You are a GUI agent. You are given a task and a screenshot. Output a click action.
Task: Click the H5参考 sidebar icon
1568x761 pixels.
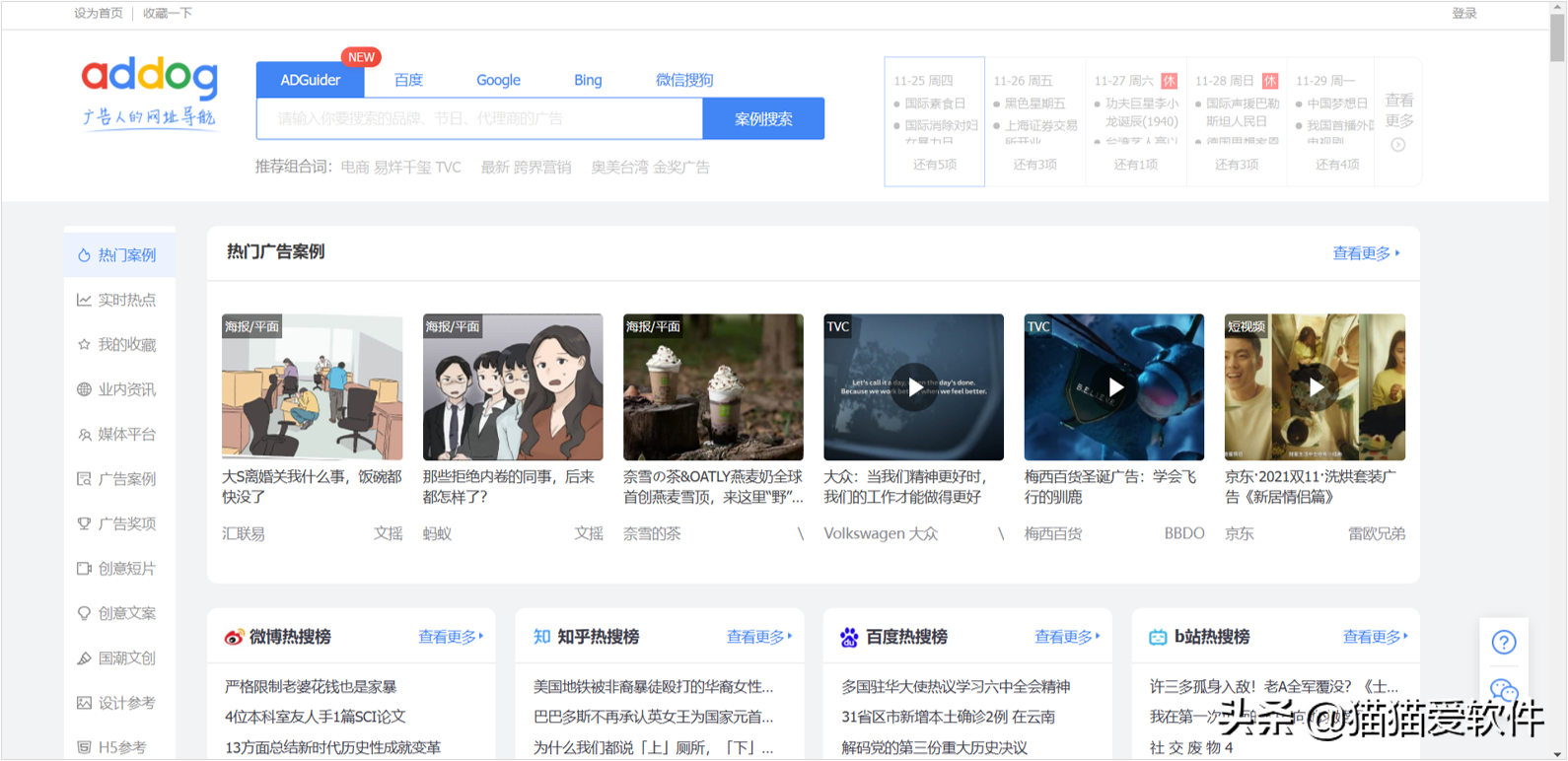click(x=84, y=748)
